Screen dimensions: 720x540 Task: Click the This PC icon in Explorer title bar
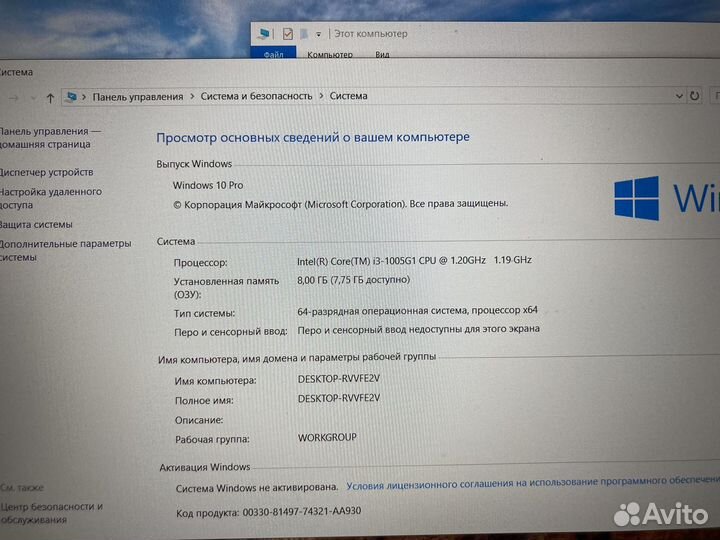pyautogui.click(x=264, y=34)
